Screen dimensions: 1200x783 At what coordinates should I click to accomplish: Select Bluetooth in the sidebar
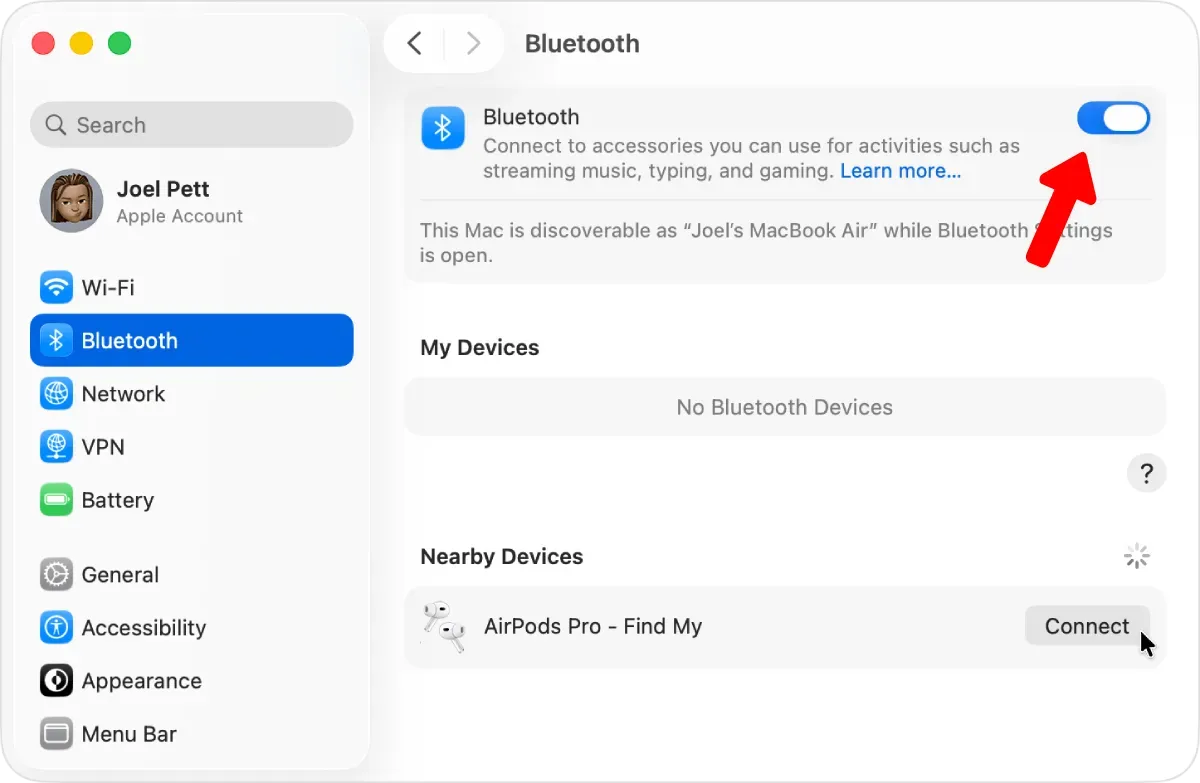coord(192,341)
